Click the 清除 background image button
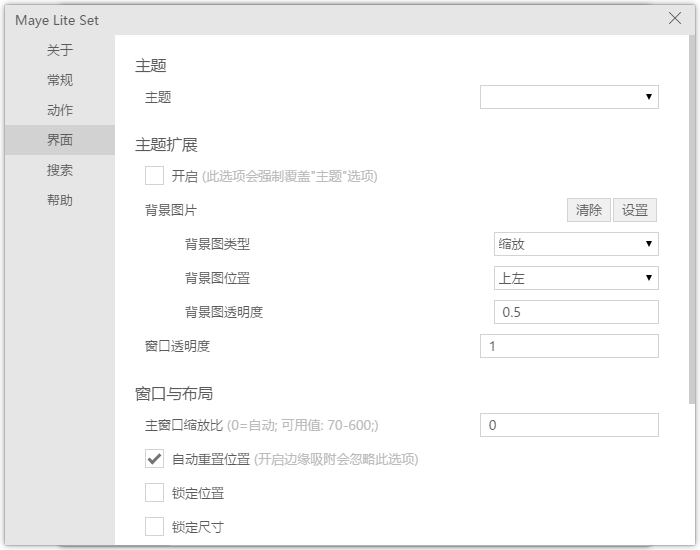 588,210
